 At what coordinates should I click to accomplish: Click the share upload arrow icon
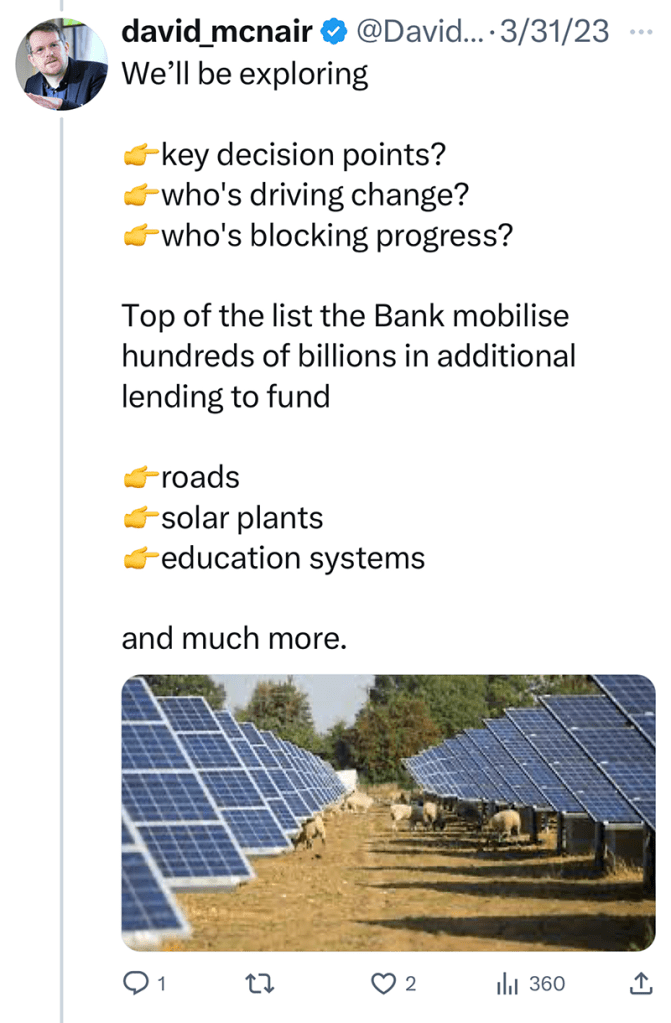pos(639,984)
